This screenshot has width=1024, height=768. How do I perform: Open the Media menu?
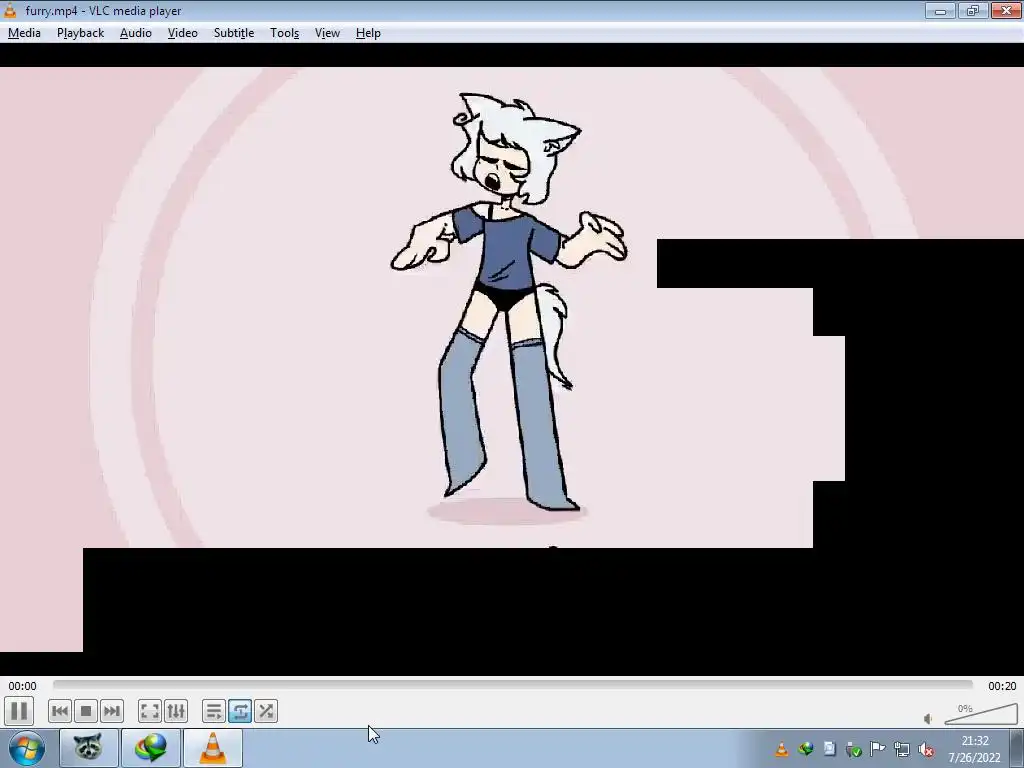pos(24,33)
